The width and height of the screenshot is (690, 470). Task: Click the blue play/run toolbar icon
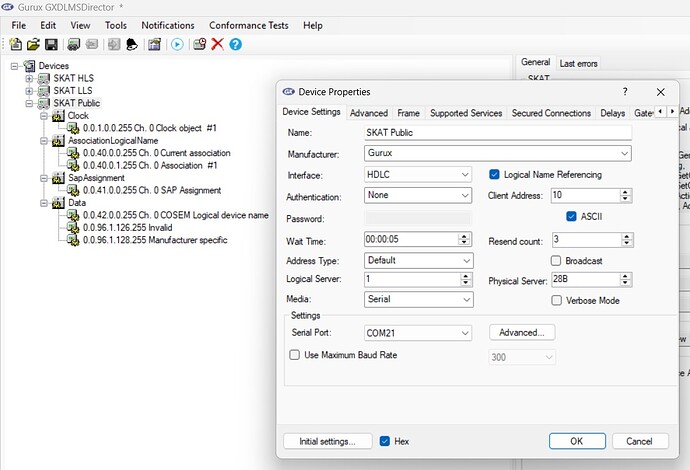click(x=177, y=44)
